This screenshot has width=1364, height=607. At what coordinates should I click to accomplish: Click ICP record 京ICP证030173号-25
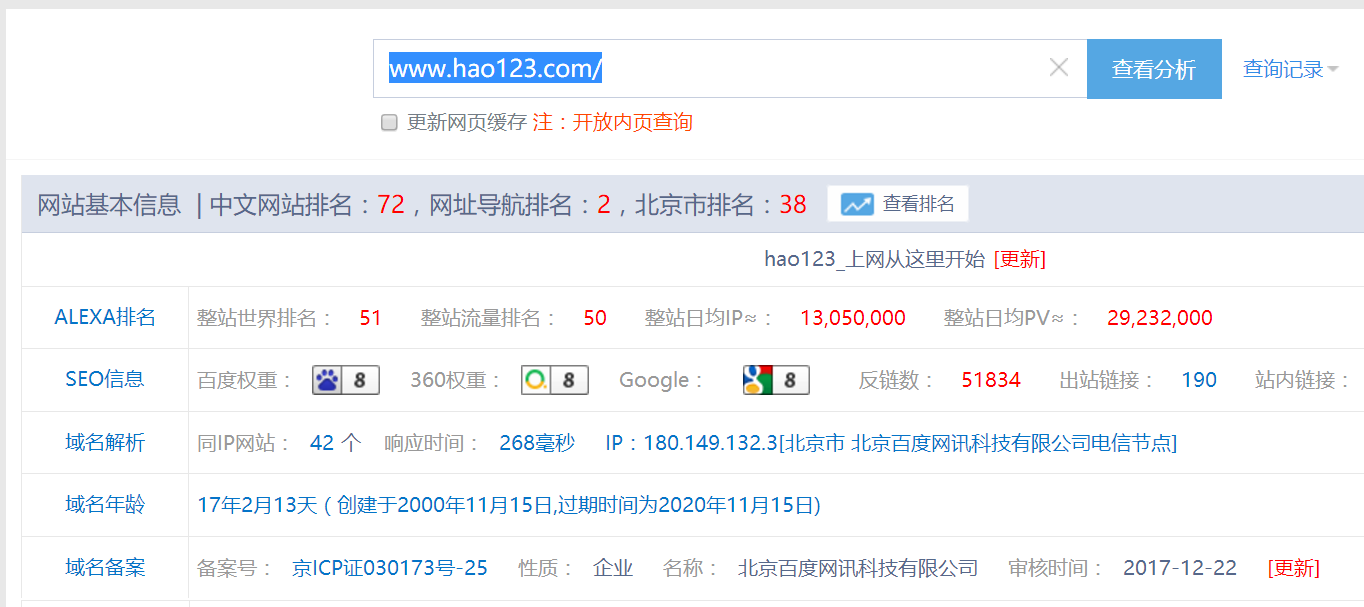(390, 568)
